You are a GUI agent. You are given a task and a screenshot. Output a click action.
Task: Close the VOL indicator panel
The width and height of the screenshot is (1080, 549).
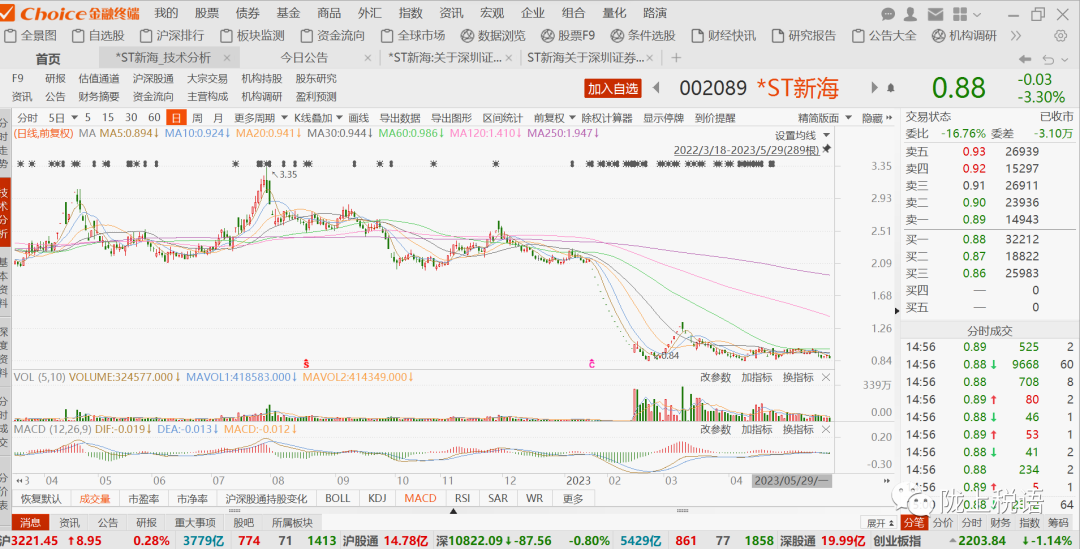point(825,377)
